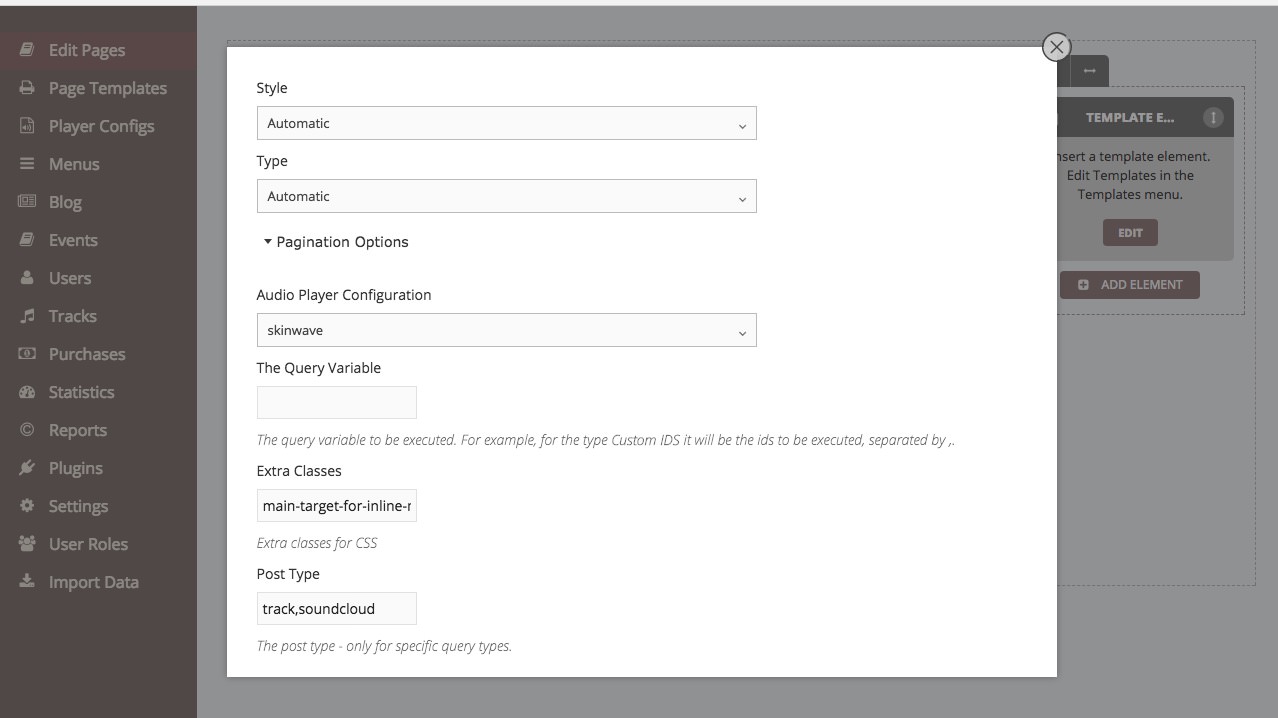
Task: Click the Post Type input field
Action: coord(336,609)
